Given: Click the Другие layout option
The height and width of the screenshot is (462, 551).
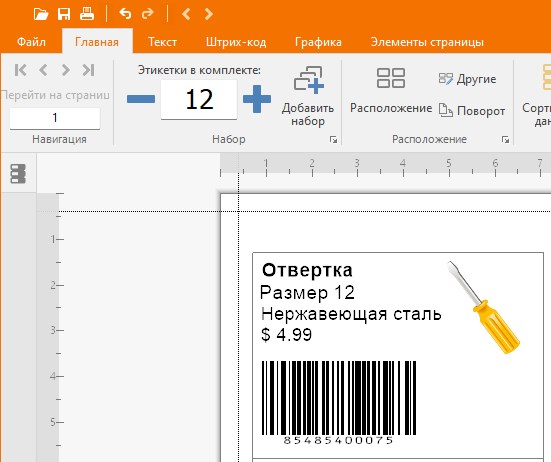Looking at the screenshot, I should [467, 79].
